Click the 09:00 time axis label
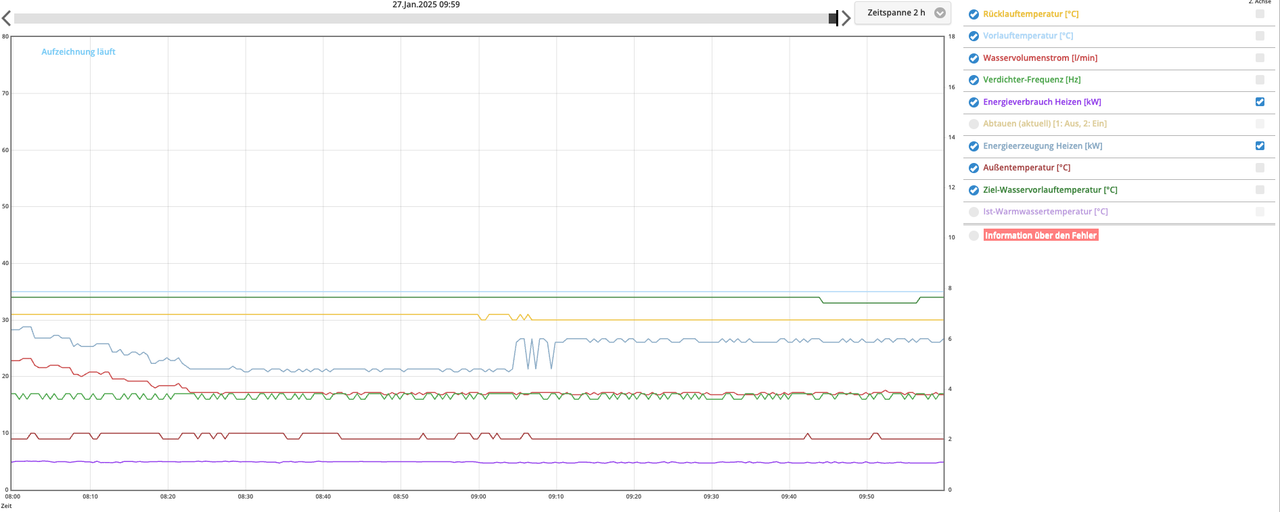The height and width of the screenshot is (512, 1280). [478, 497]
